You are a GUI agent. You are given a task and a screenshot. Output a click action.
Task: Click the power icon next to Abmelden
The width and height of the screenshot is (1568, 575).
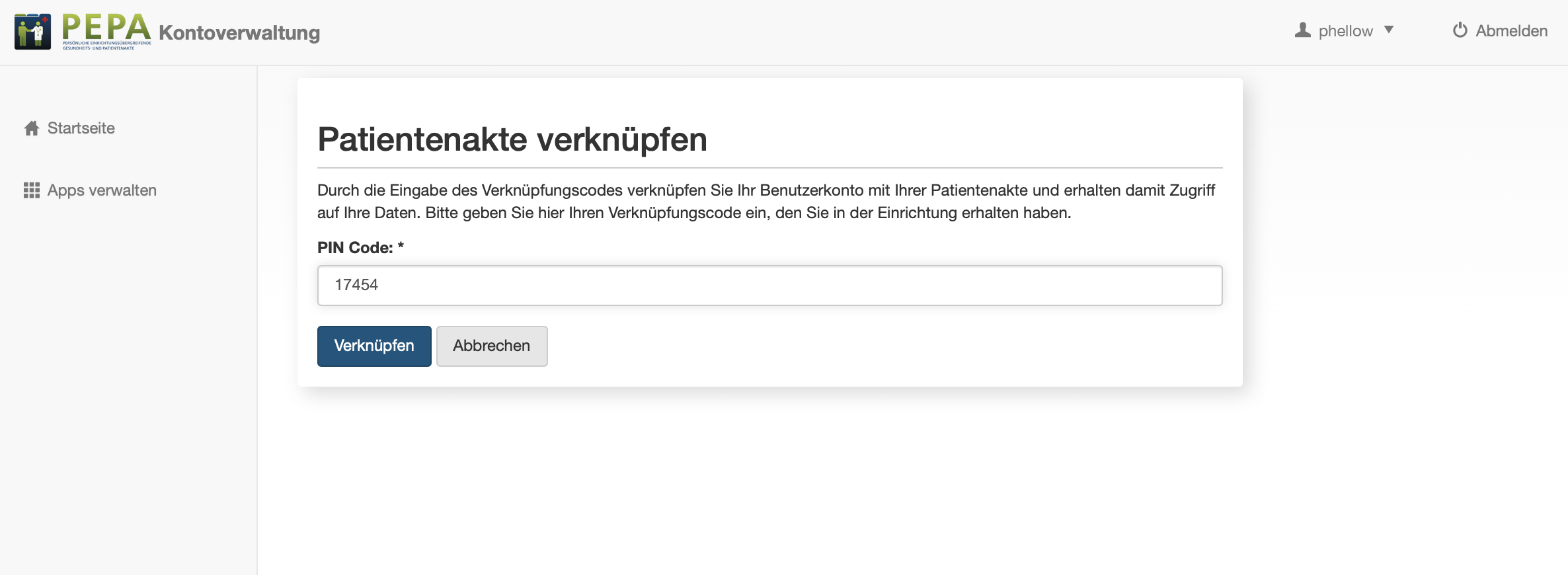1460,30
